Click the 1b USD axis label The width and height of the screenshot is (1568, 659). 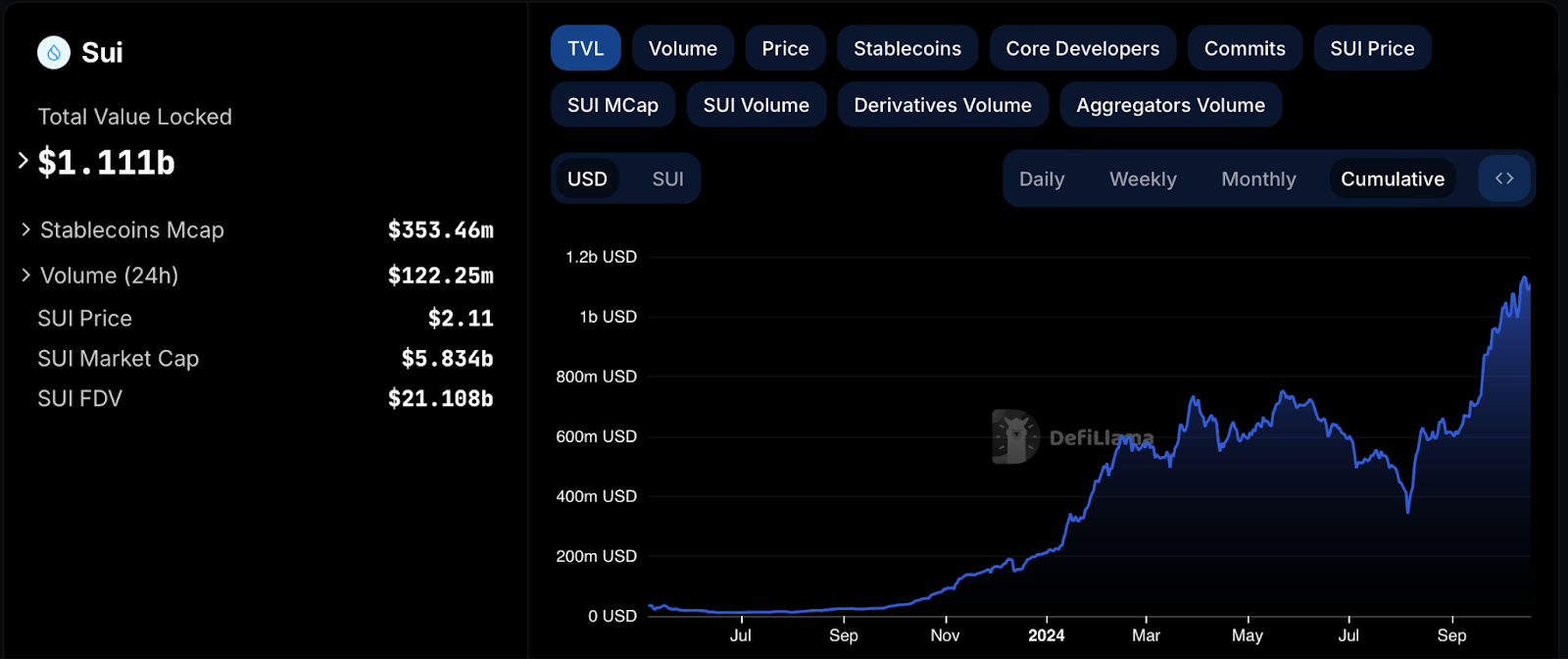pos(608,317)
